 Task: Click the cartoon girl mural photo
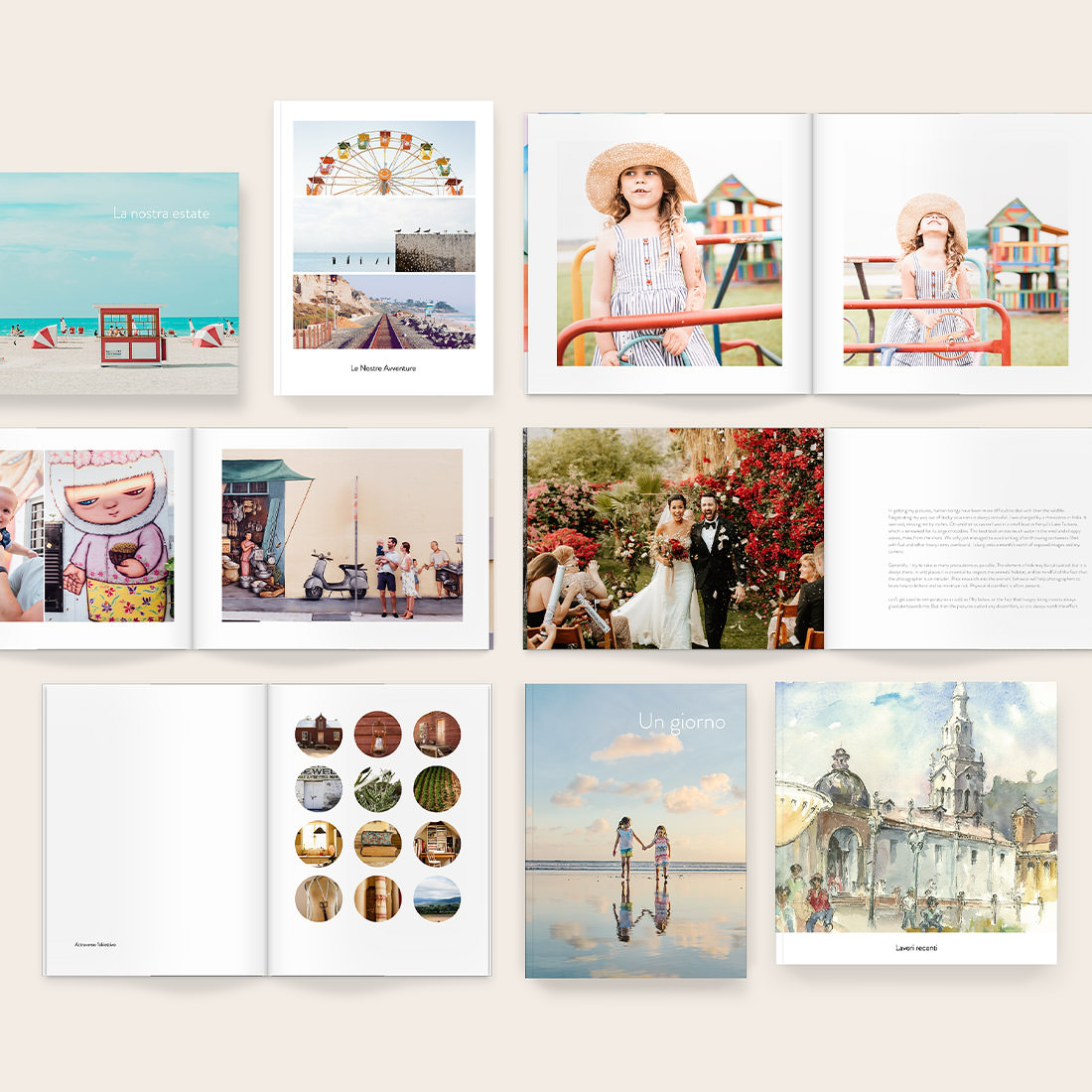click(x=109, y=535)
